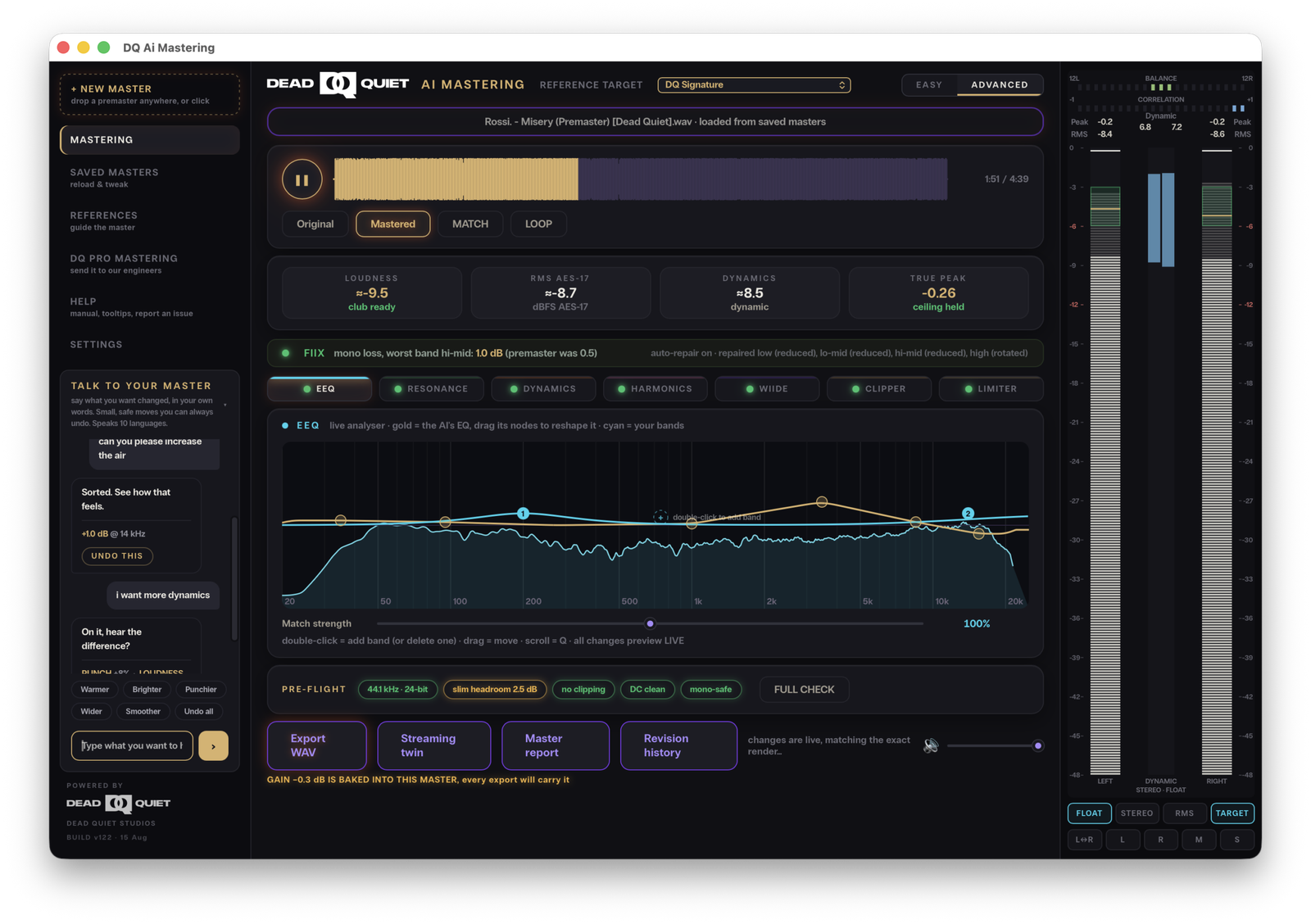
Task: Click the Dead Quiet logo under Powered By
Action: click(x=118, y=804)
